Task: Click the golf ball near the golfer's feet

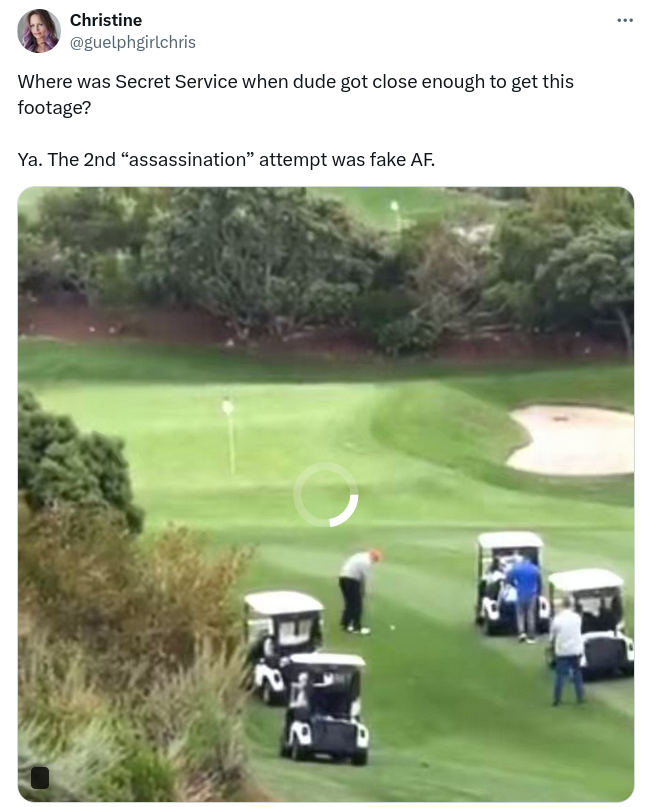Action: click(x=393, y=627)
